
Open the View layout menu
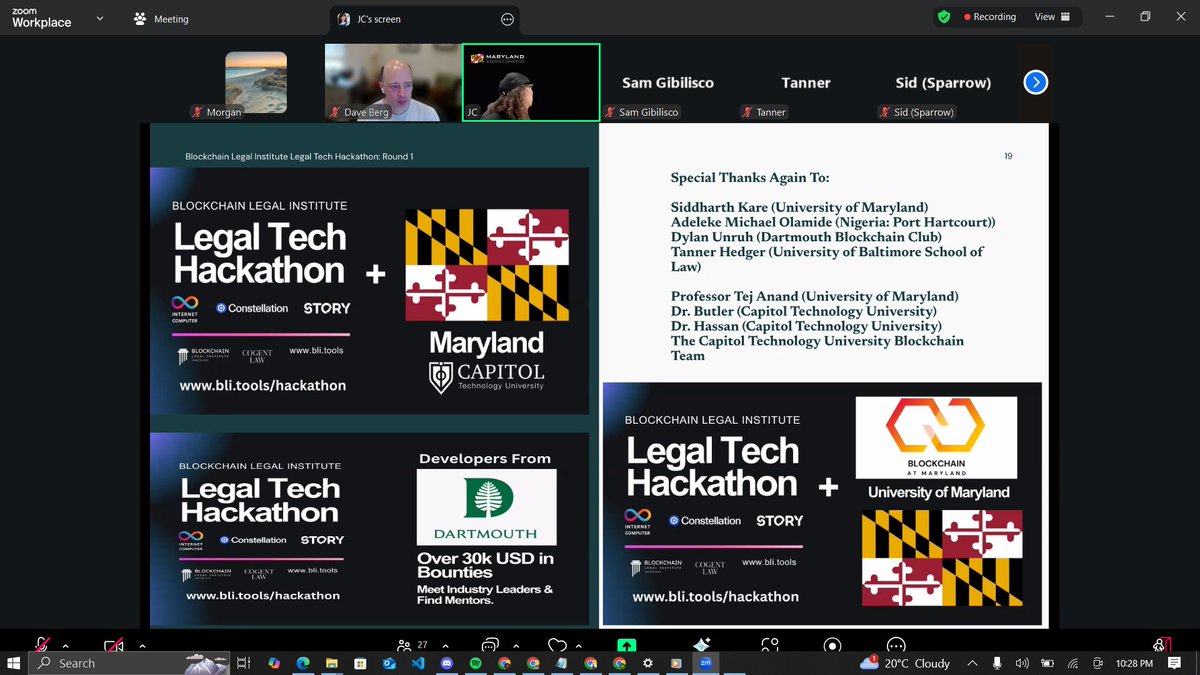click(x=1052, y=17)
